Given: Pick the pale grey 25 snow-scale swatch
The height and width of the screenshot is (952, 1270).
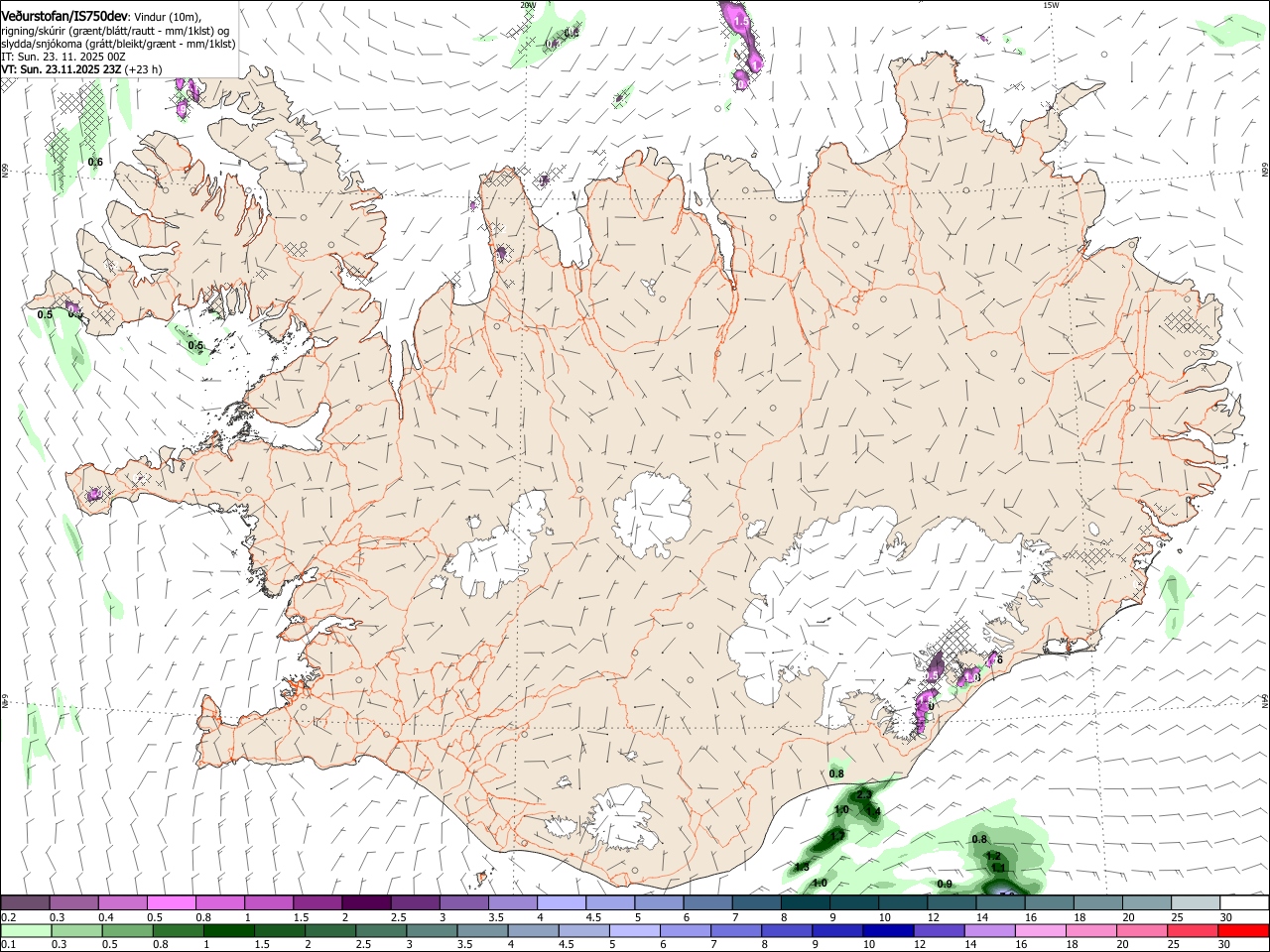Looking at the screenshot, I should coord(1196,902).
